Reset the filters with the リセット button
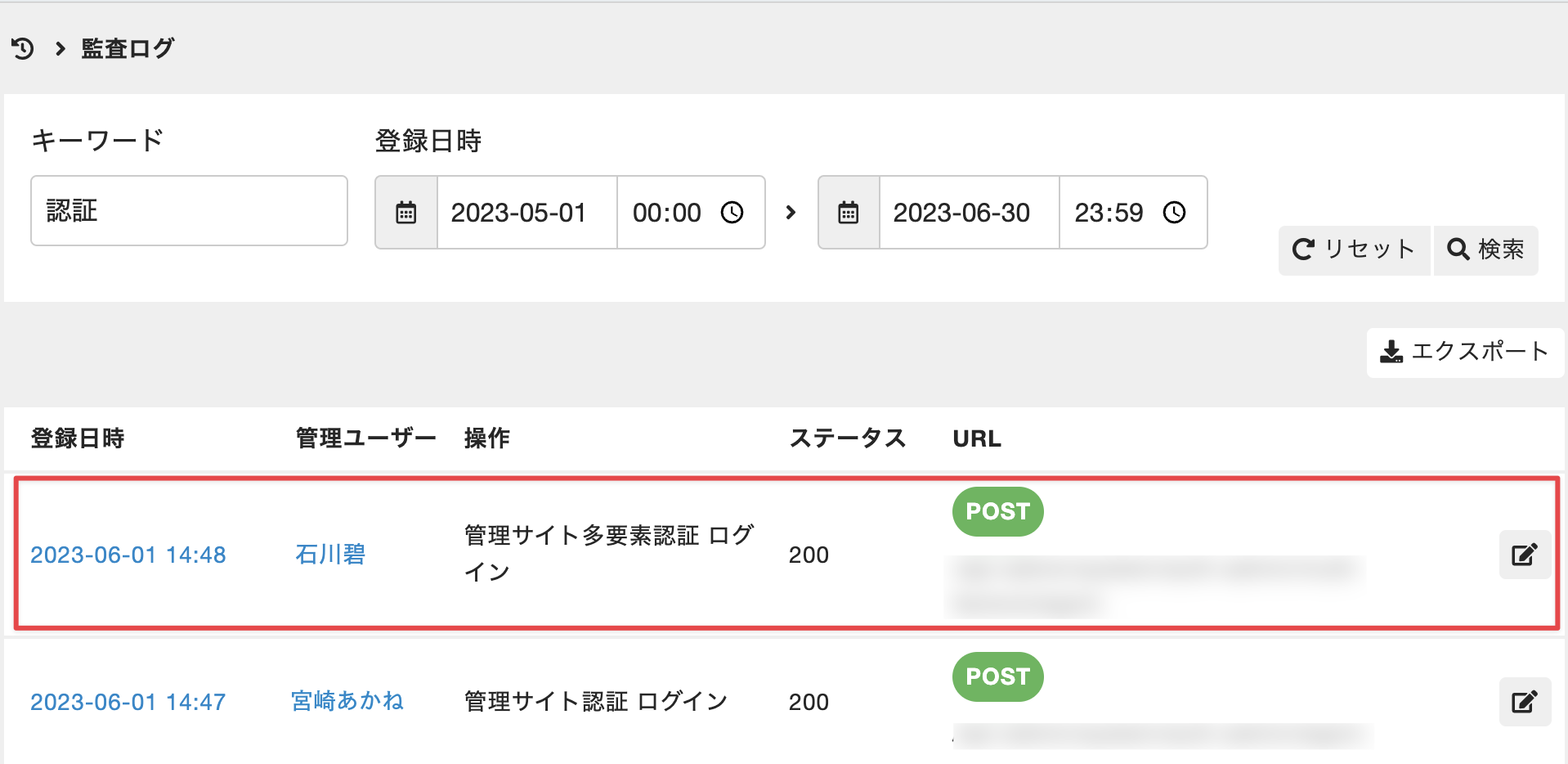1568x764 pixels. [1354, 249]
